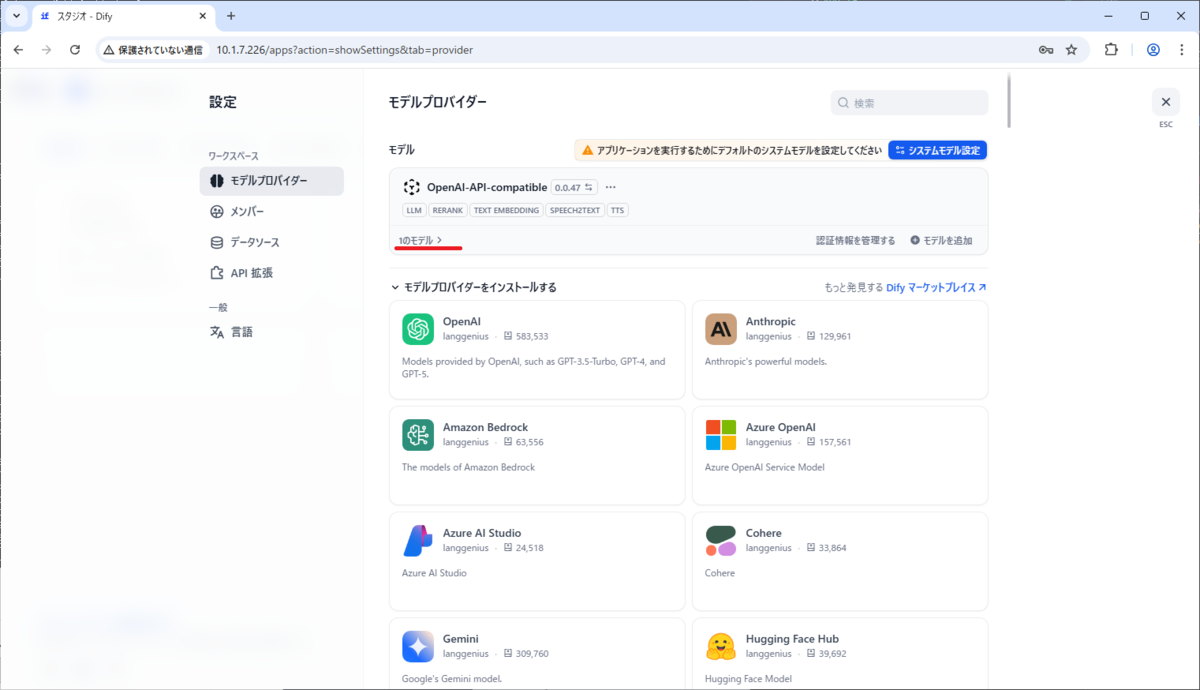The width and height of the screenshot is (1200, 690).
Task: Click the Amazon Bedrock logo icon
Action: pos(418,435)
